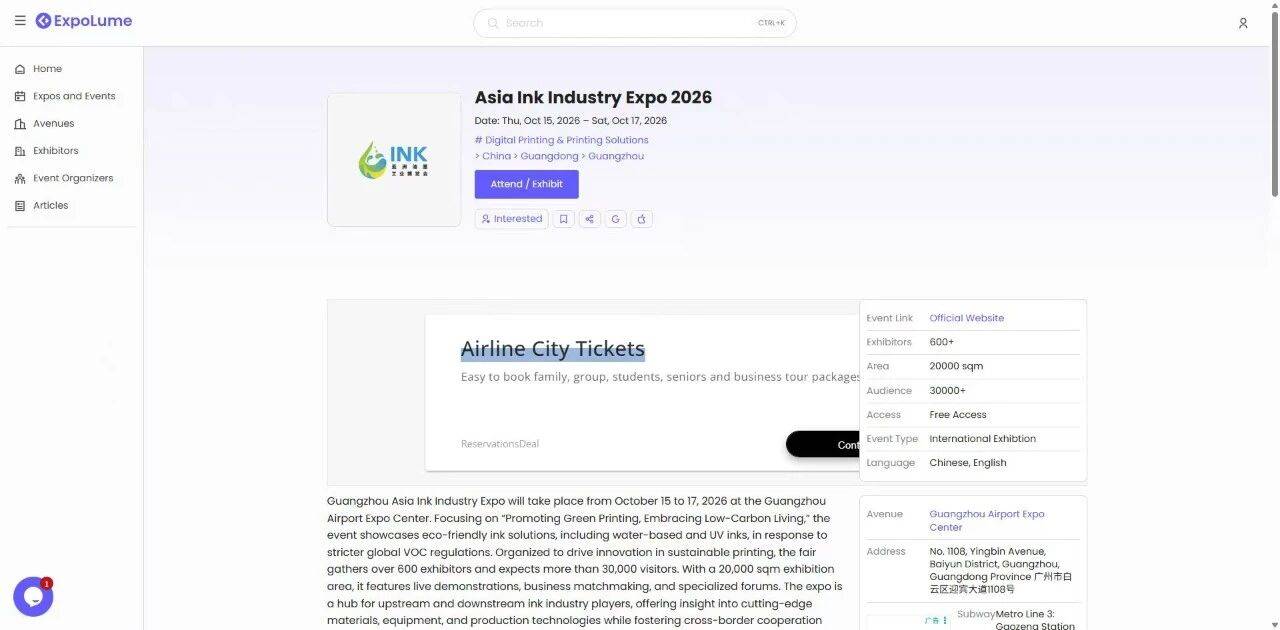Click the Attend / Exhibit button

[x=526, y=184]
